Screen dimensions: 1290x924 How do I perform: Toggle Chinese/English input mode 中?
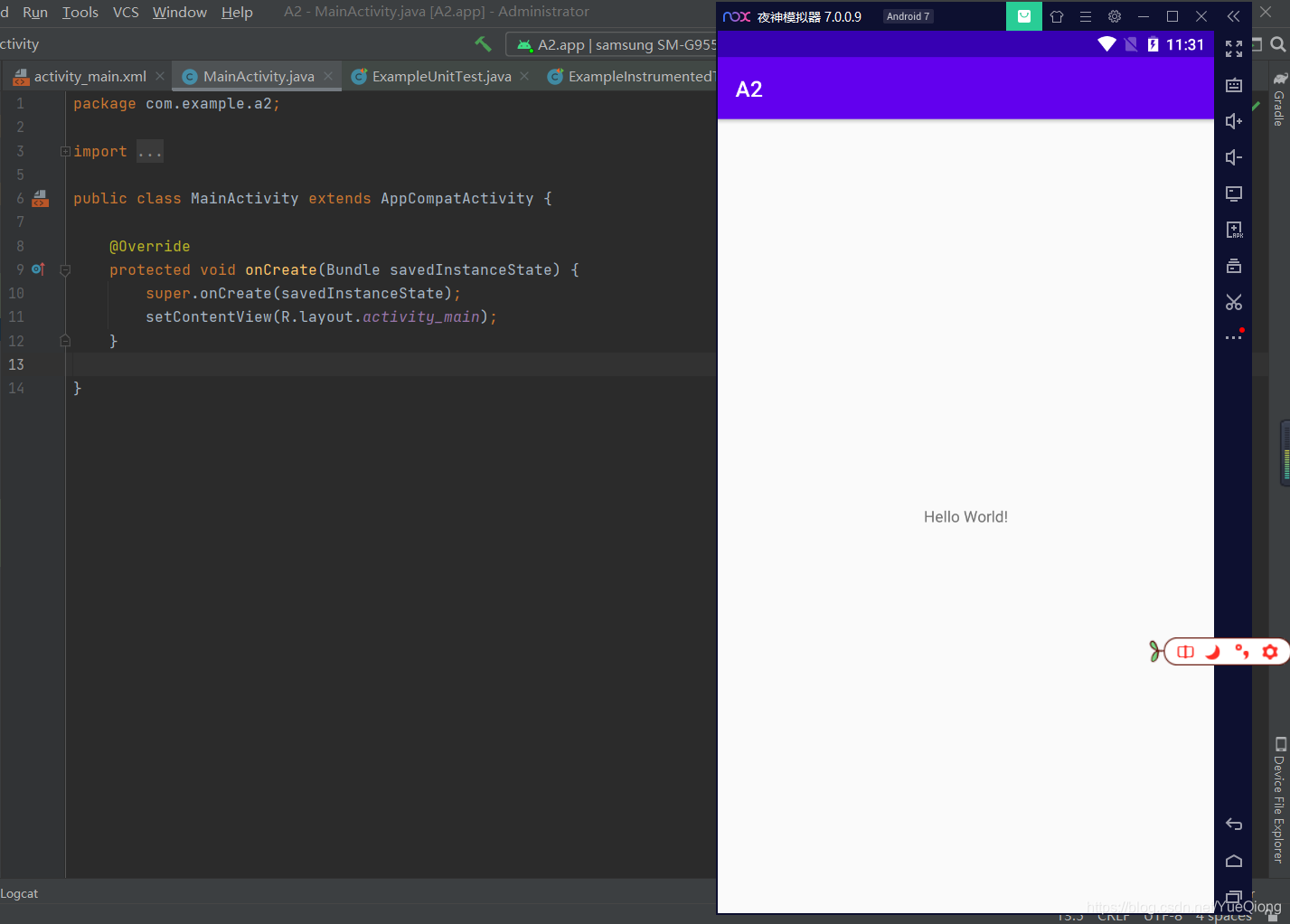tap(1185, 651)
